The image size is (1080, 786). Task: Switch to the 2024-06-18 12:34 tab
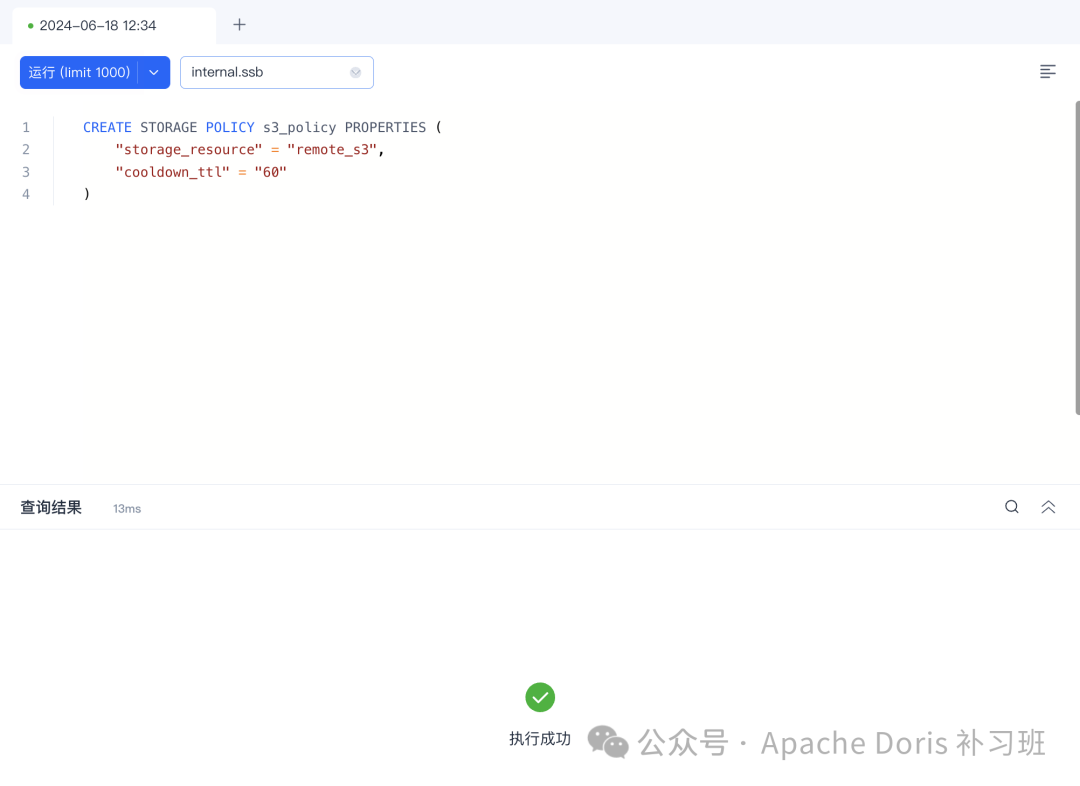click(98, 26)
